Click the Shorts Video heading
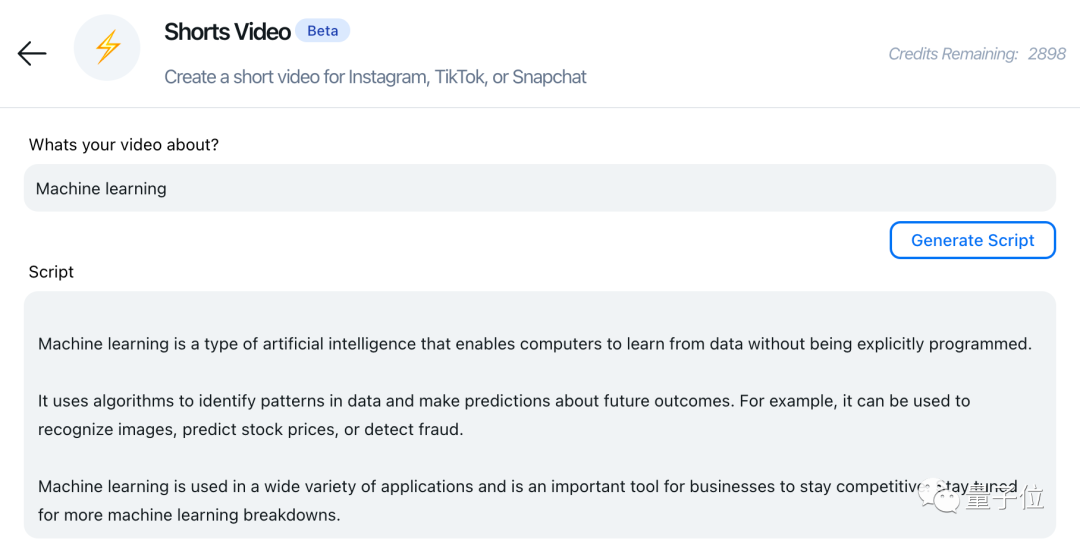The height and width of the screenshot is (545, 1080). pyautogui.click(x=227, y=32)
